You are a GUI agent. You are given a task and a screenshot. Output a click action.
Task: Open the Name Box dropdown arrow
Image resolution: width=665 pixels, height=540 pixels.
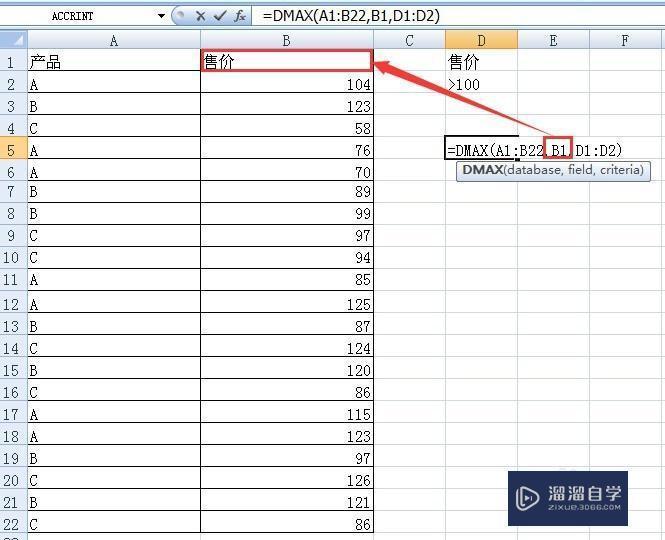[161, 16]
